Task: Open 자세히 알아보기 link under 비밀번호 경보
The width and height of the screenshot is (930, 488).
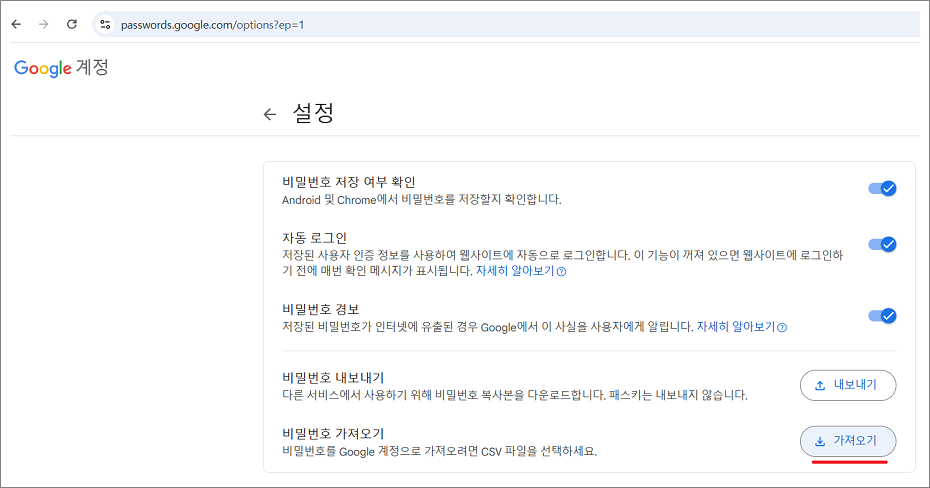Action: pyautogui.click(x=741, y=327)
